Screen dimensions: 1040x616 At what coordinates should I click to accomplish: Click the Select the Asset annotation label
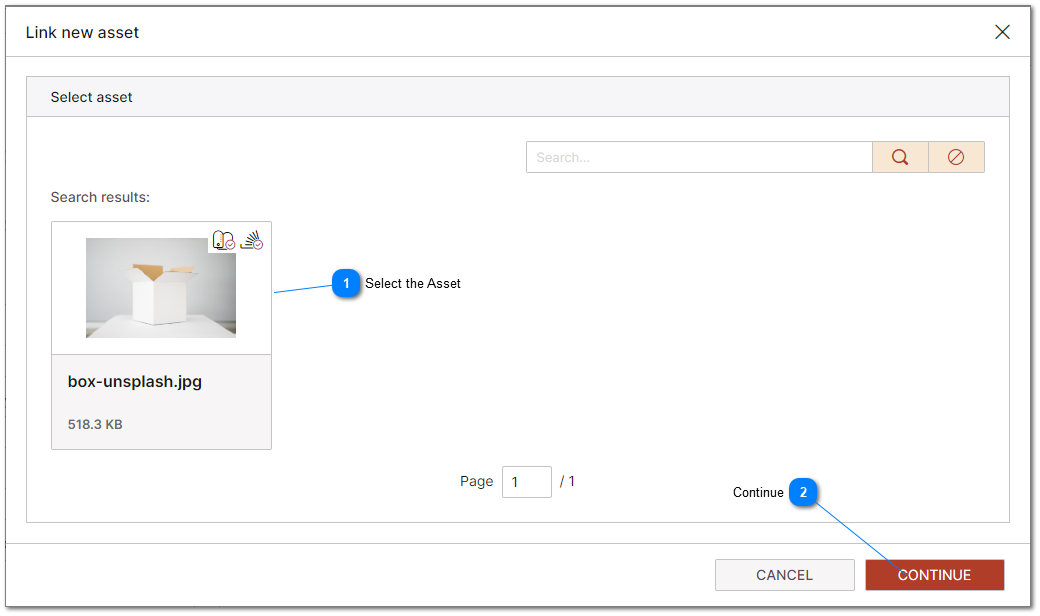pyautogui.click(x=412, y=284)
